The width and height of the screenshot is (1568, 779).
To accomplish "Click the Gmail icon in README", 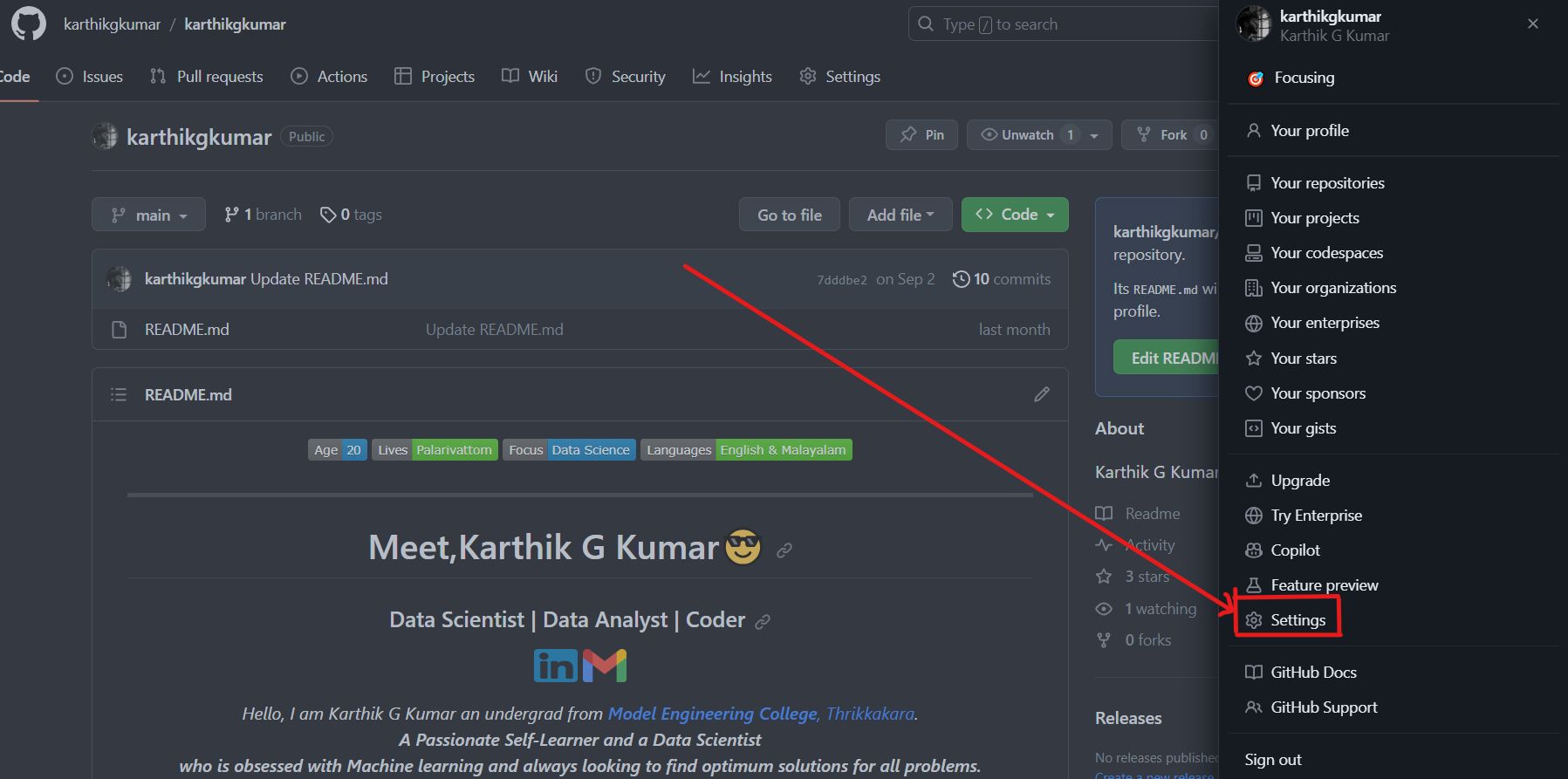I will click(x=605, y=666).
